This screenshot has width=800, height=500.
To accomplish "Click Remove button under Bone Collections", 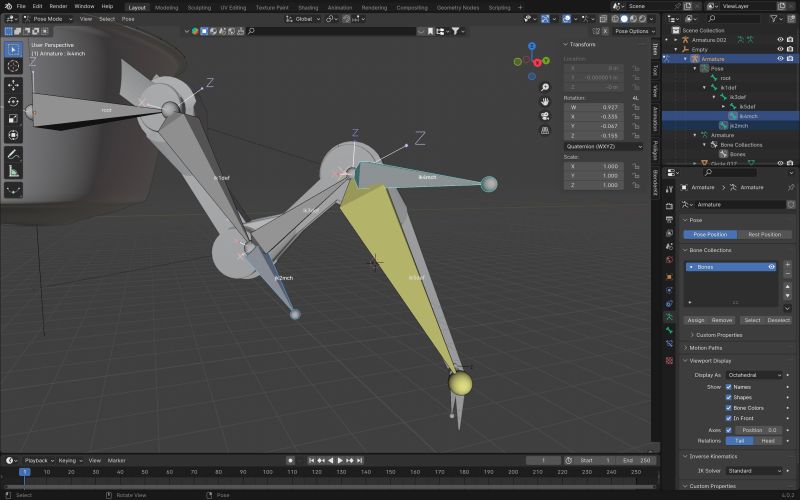I will tap(721, 320).
